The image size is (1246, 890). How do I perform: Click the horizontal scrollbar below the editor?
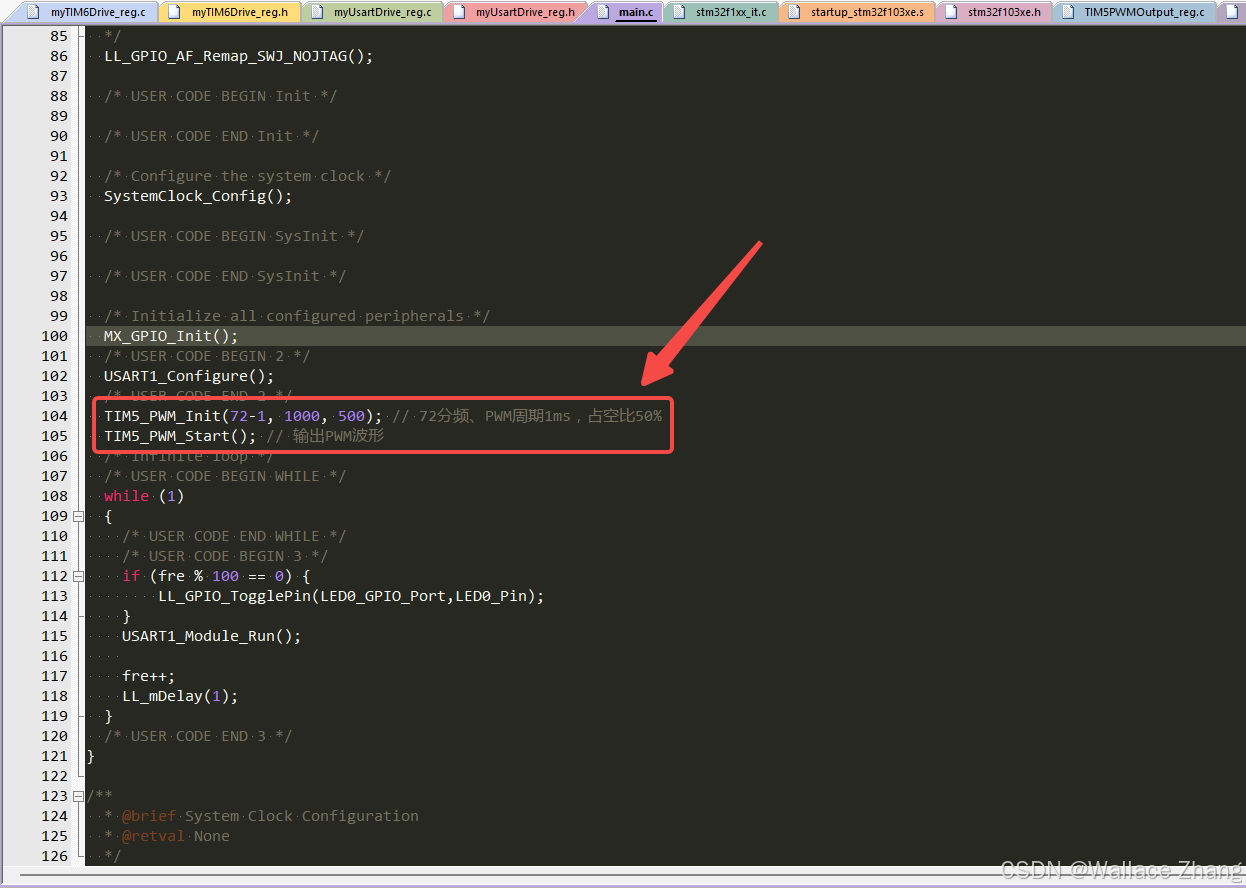pos(623,877)
